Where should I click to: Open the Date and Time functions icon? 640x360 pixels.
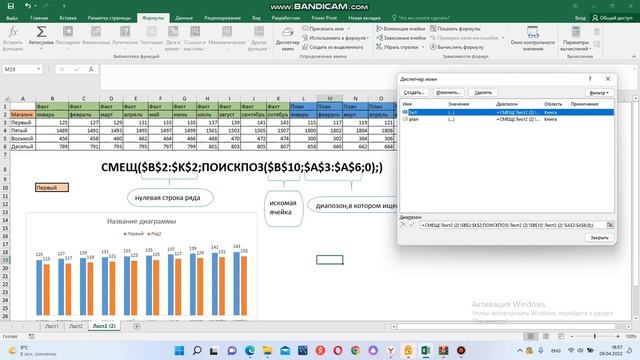point(173,32)
